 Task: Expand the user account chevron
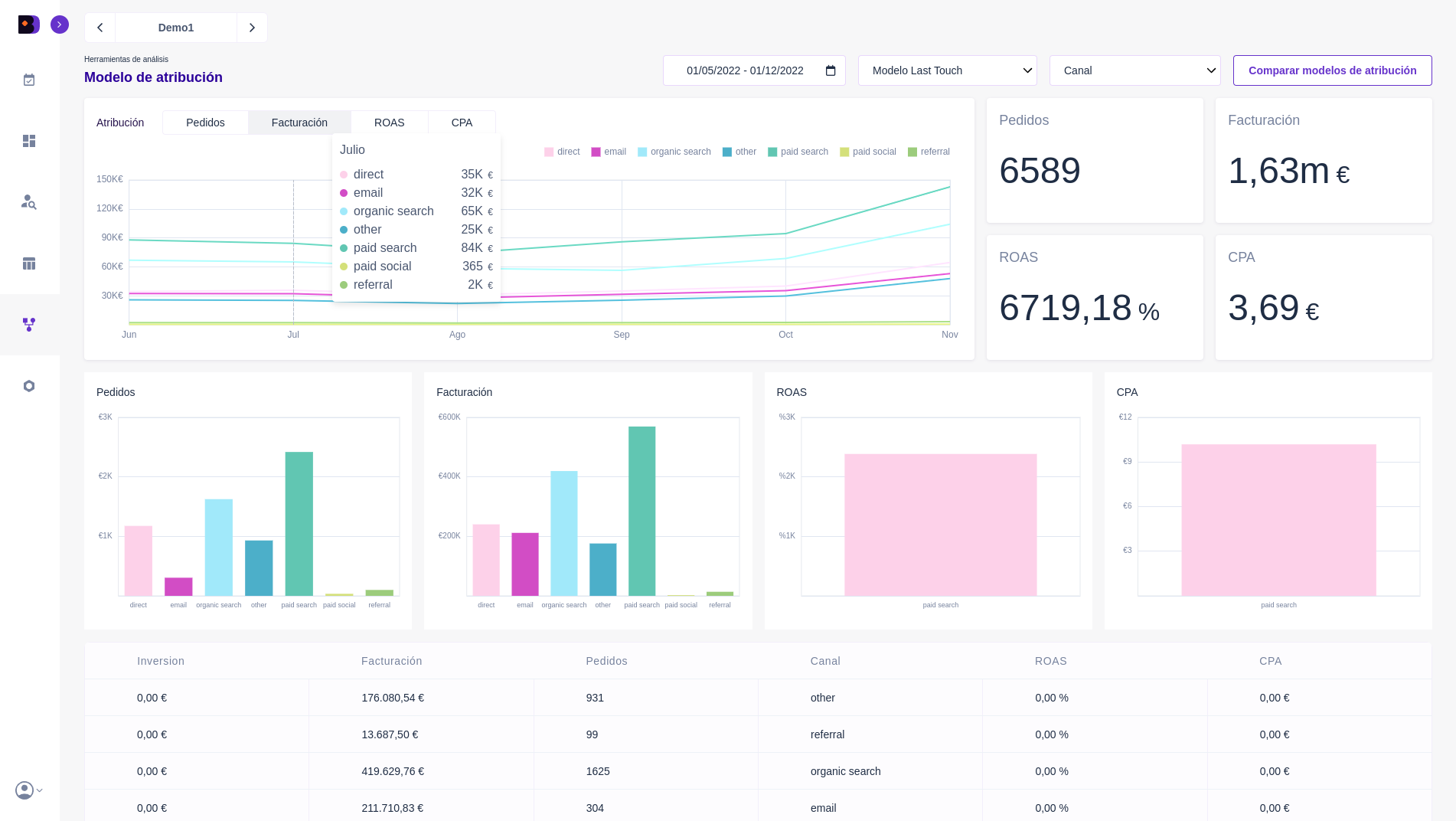40,790
